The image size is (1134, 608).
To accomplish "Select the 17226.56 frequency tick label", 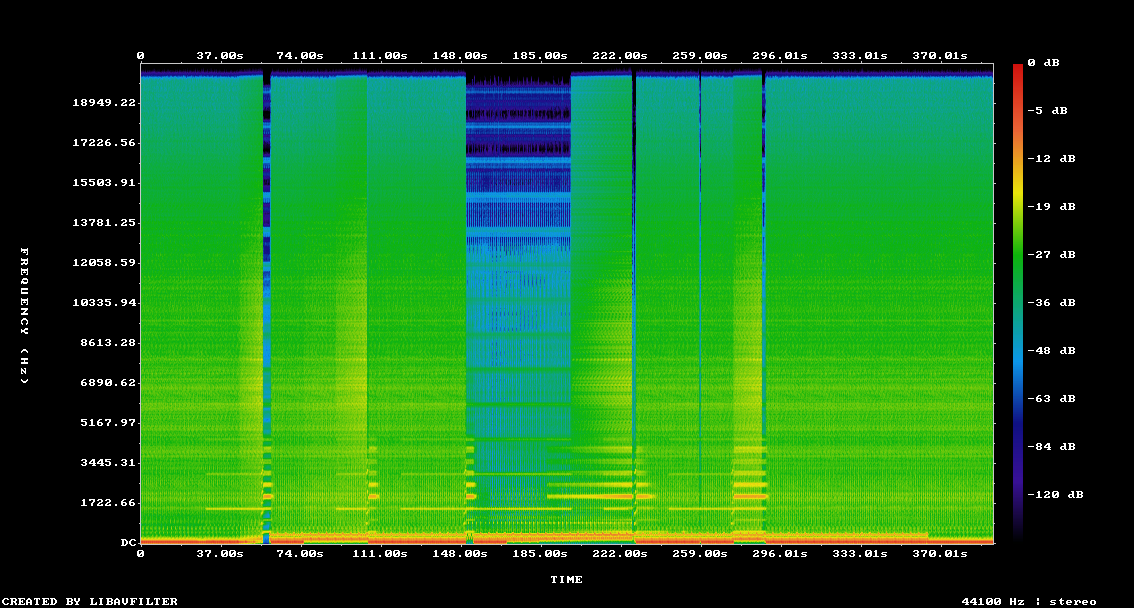I will pyautogui.click(x=104, y=143).
